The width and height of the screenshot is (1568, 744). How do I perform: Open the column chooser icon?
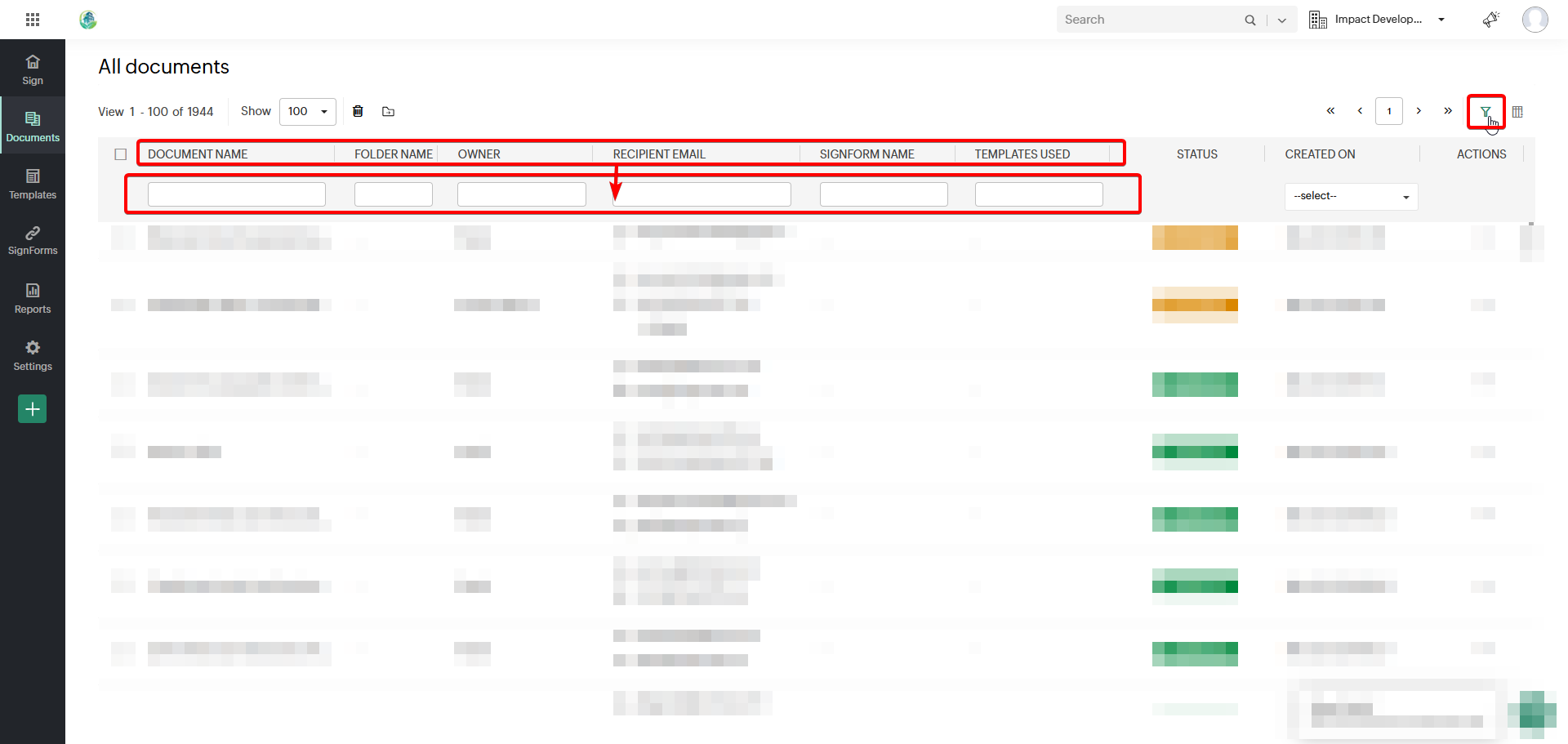coord(1517,112)
